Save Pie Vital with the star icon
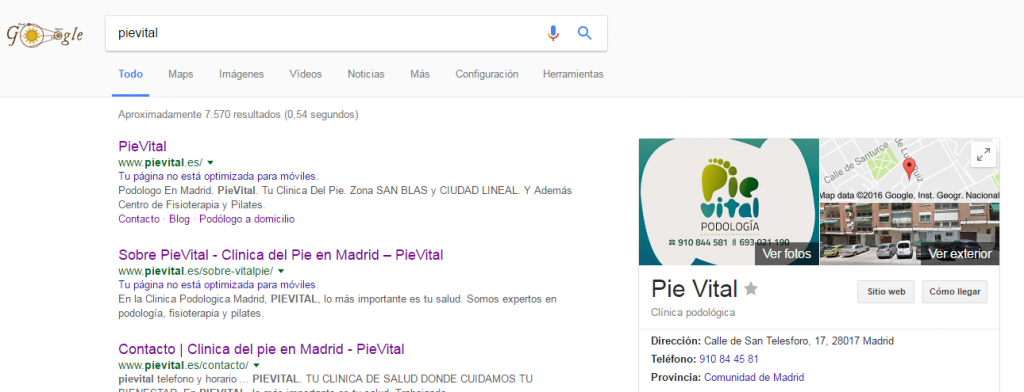The width and height of the screenshot is (1024, 392). coord(752,289)
